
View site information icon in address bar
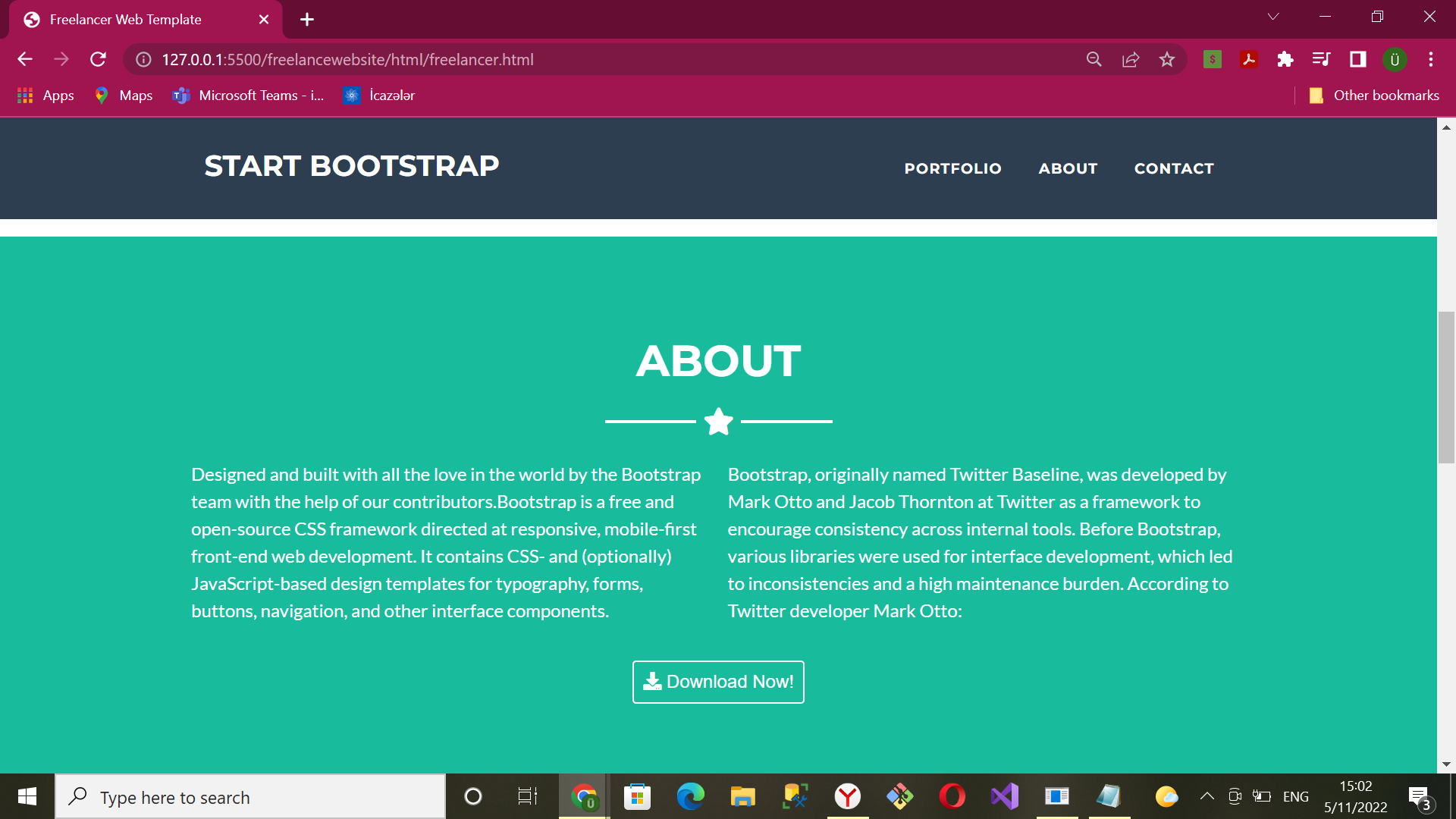tap(143, 59)
